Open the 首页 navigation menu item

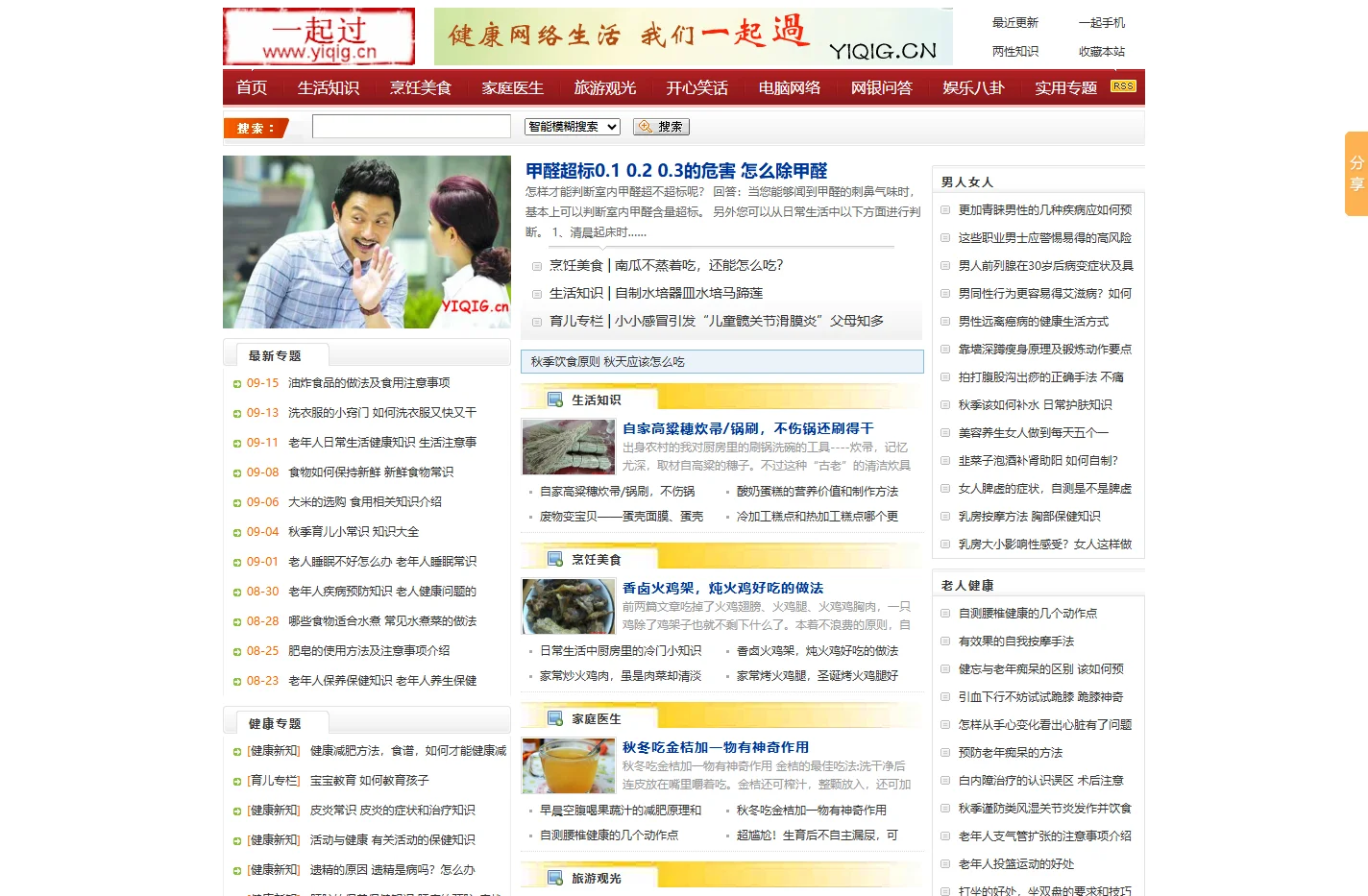click(x=252, y=87)
